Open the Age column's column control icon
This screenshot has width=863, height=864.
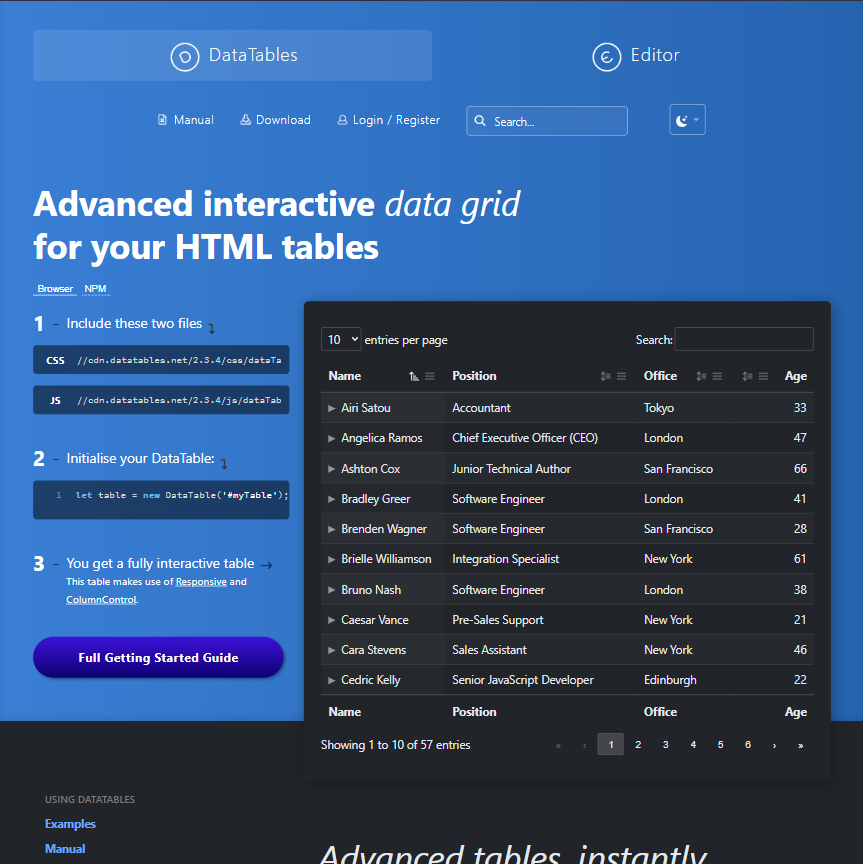tap(762, 376)
